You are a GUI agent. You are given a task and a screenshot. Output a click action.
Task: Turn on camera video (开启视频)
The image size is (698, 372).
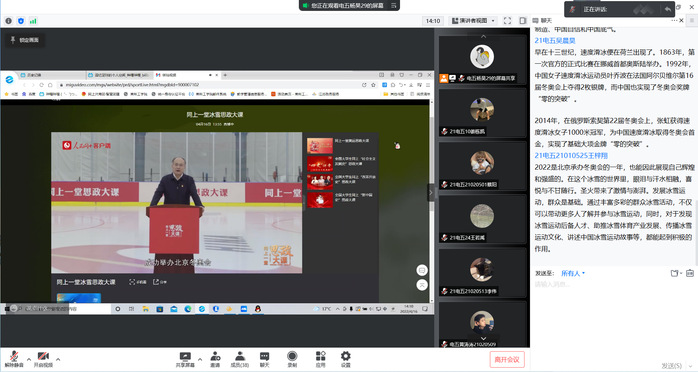click(x=43, y=359)
